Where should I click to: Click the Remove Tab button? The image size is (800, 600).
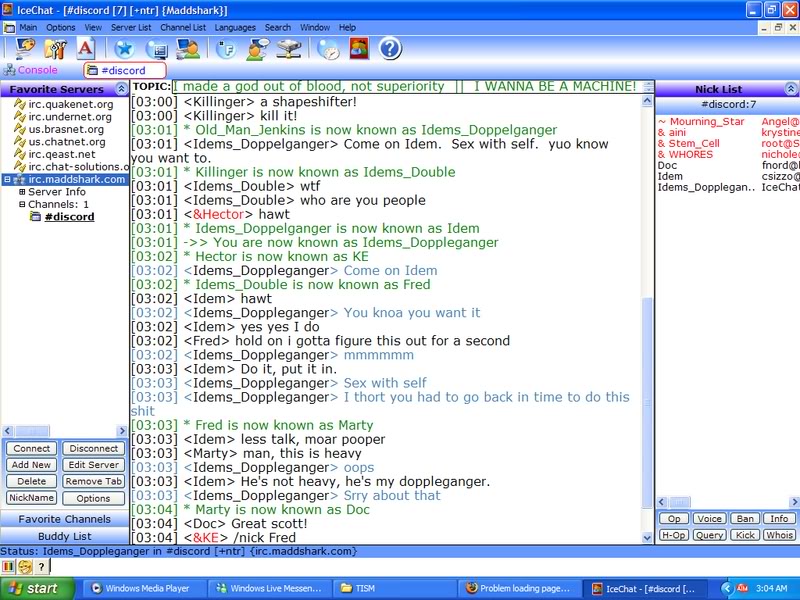point(93,481)
